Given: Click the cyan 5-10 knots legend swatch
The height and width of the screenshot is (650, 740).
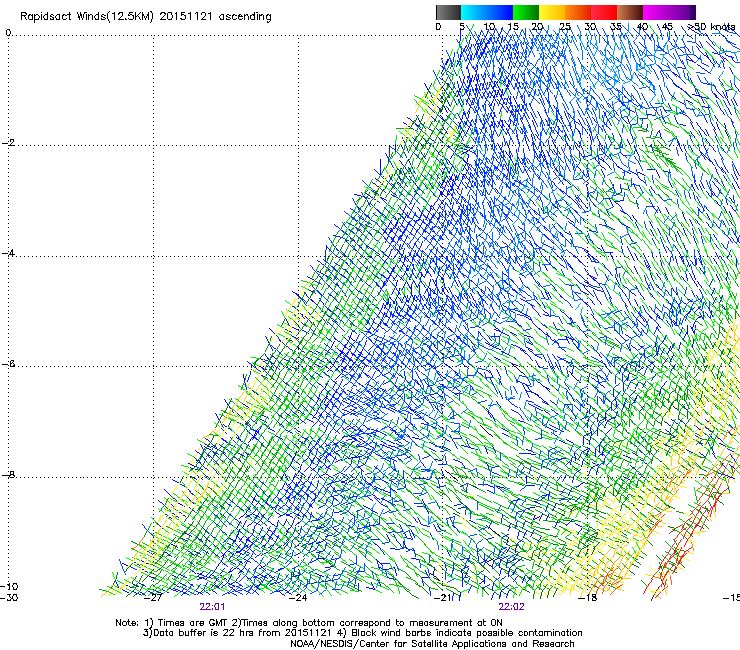Looking at the screenshot, I should 474,12.
